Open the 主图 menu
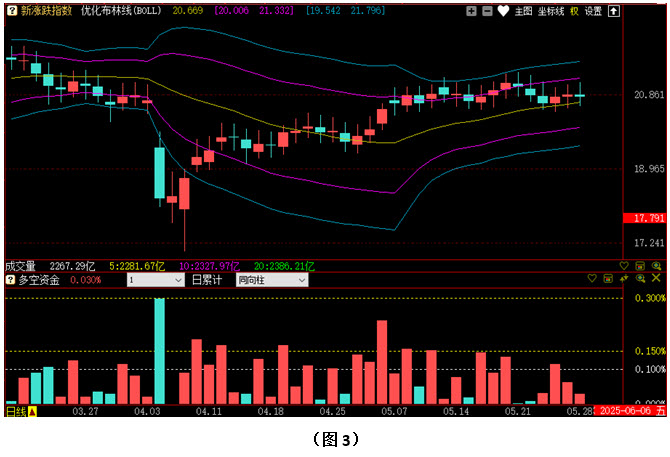This screenshot has height=457, width=670. pos(523,11)
